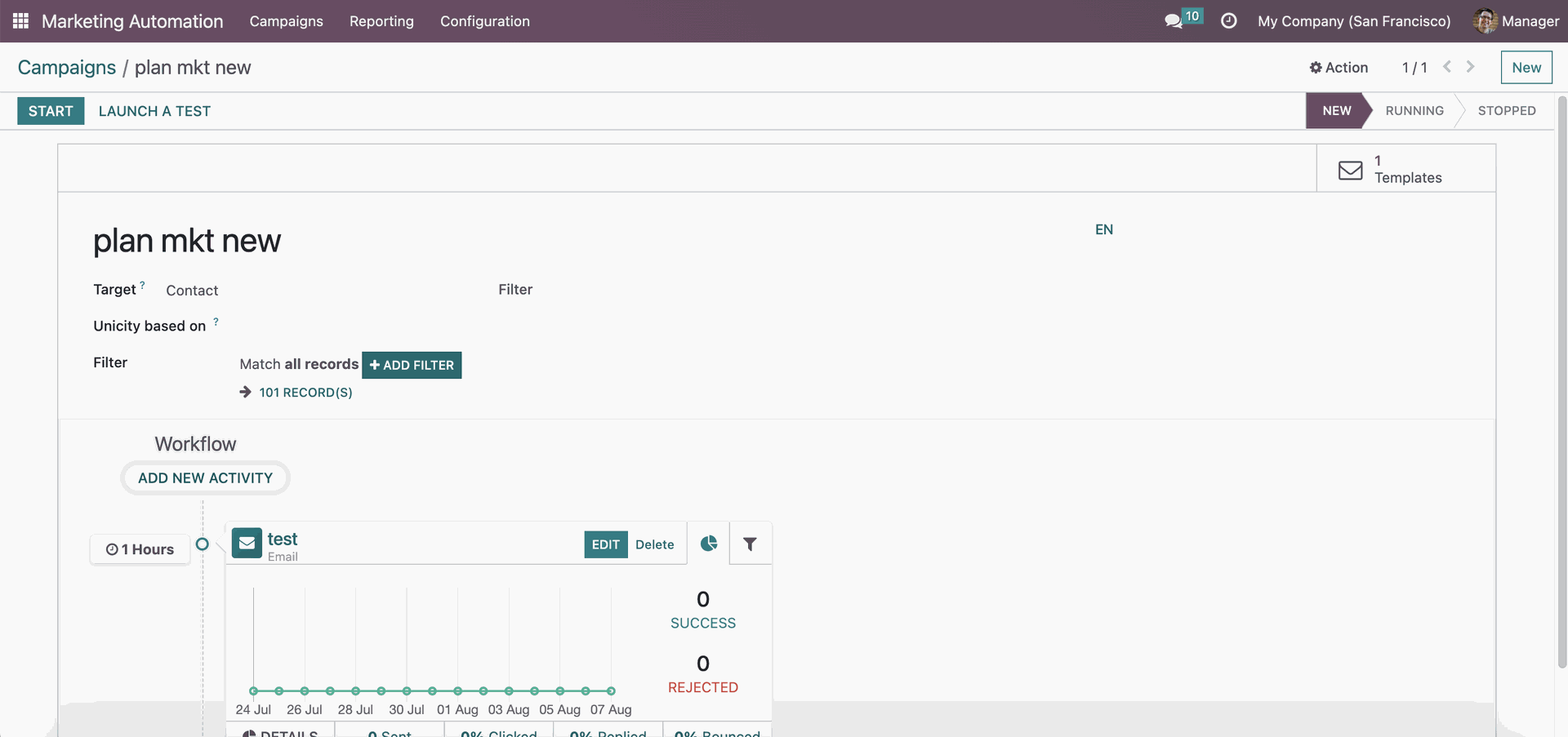The width and height of the screenshot is (1568, 737).
Task: Go to next record arrow
Action: (1470, 67)
